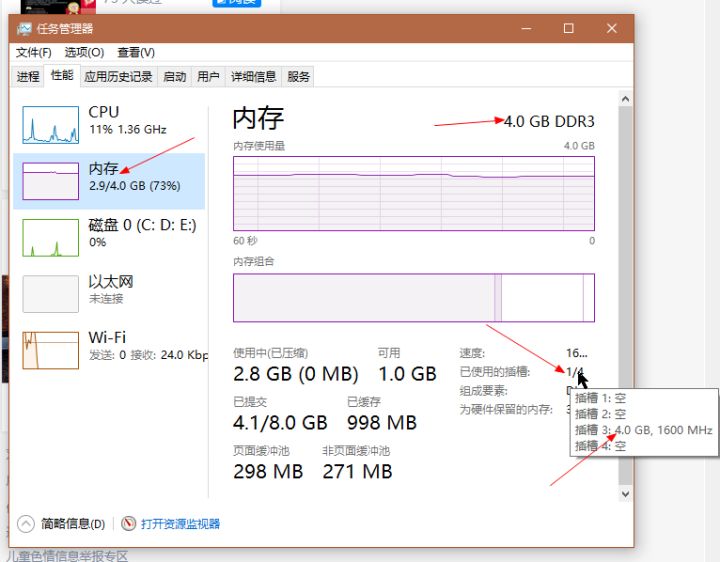Open the 文件(F) menu
The image size is (720, 562).
[33, 52]
